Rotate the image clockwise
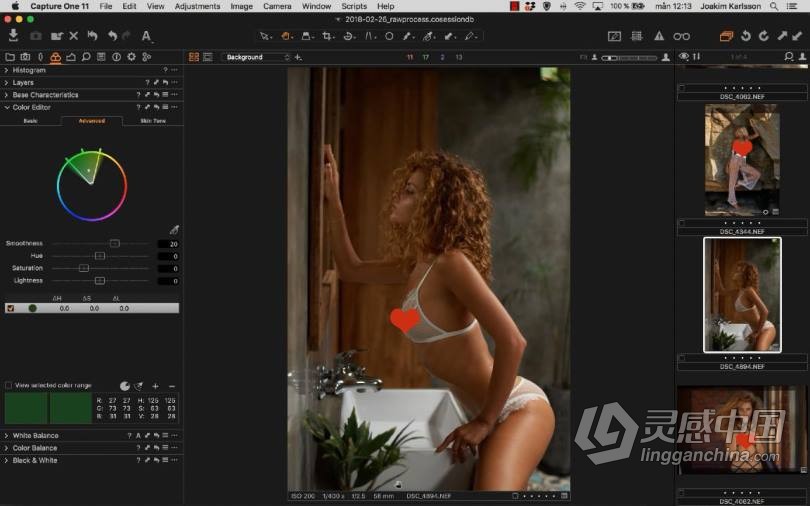Image resolution: width=810 pixels, height=506 pixels. coord(764,36)
